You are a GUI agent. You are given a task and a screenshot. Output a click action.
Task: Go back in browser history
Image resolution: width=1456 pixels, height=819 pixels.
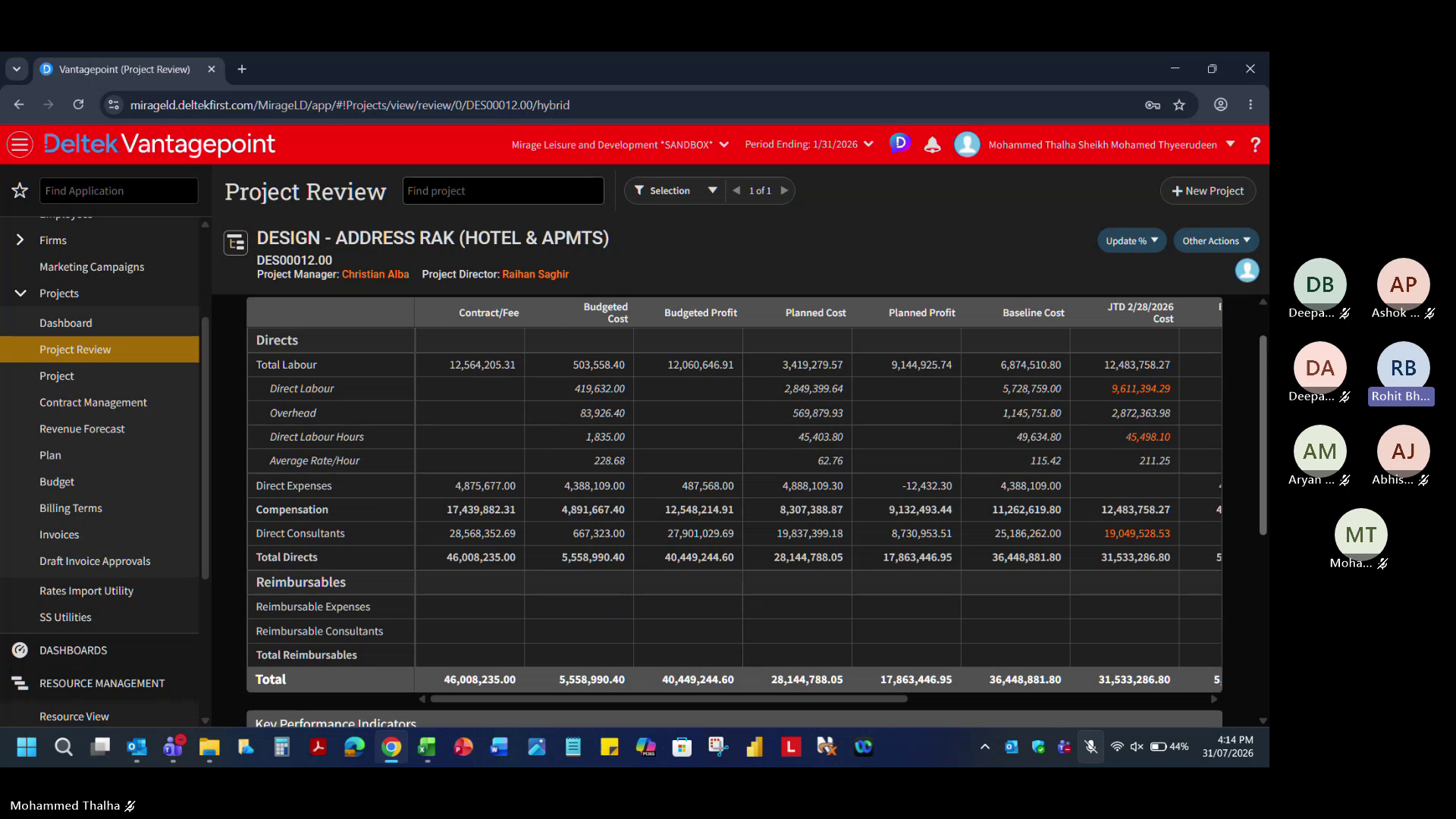pyautogui.click(x=19, y=105)
